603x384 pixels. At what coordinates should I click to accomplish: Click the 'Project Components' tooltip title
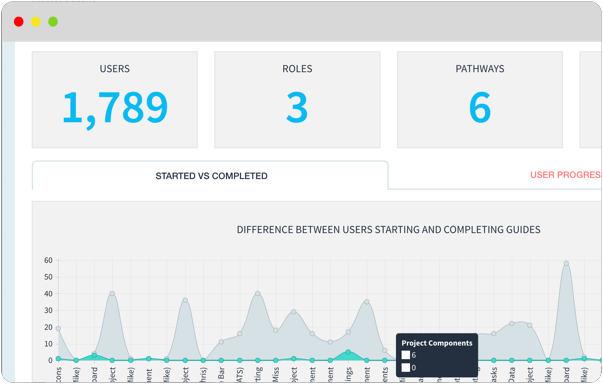pos(437,343)
